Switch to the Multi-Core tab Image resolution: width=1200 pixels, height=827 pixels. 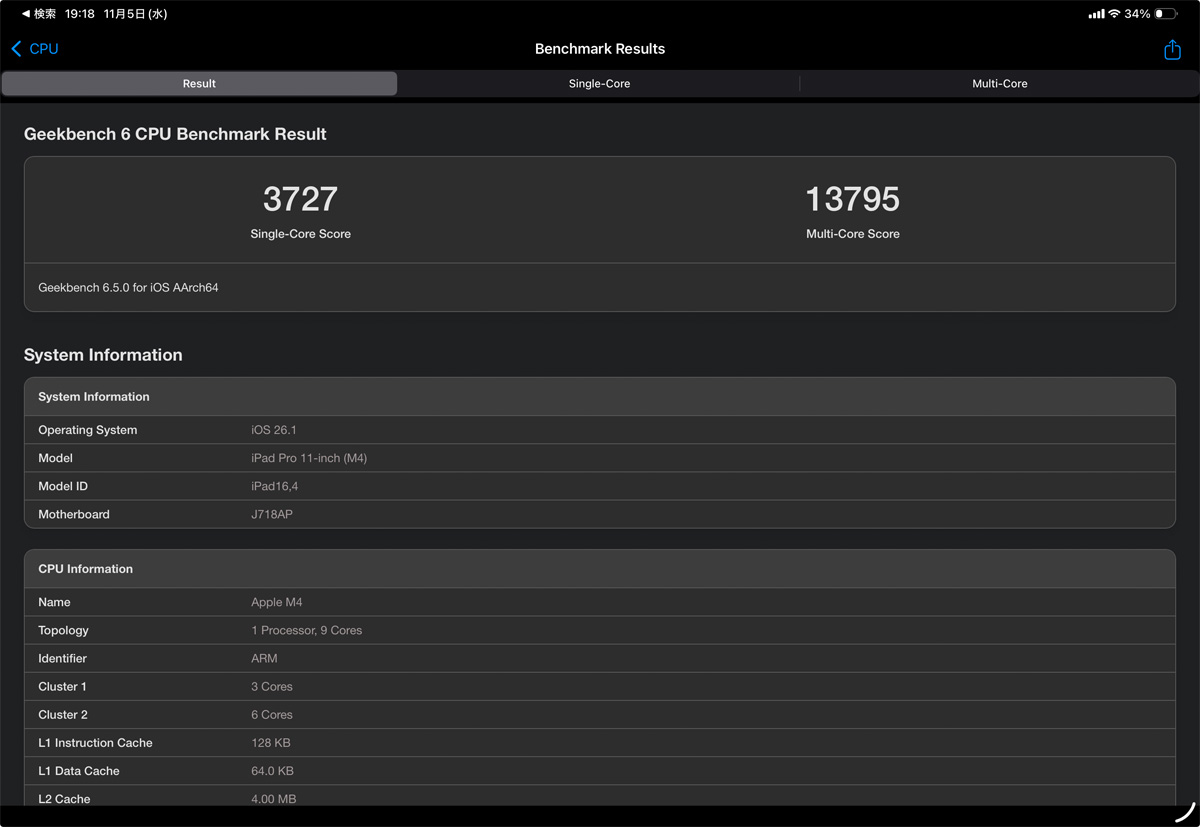(999, 84)
